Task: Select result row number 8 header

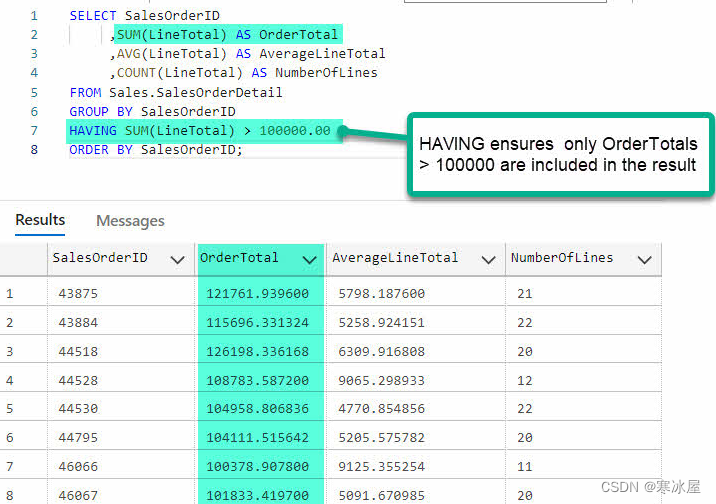Action: [x=10, y=495]
